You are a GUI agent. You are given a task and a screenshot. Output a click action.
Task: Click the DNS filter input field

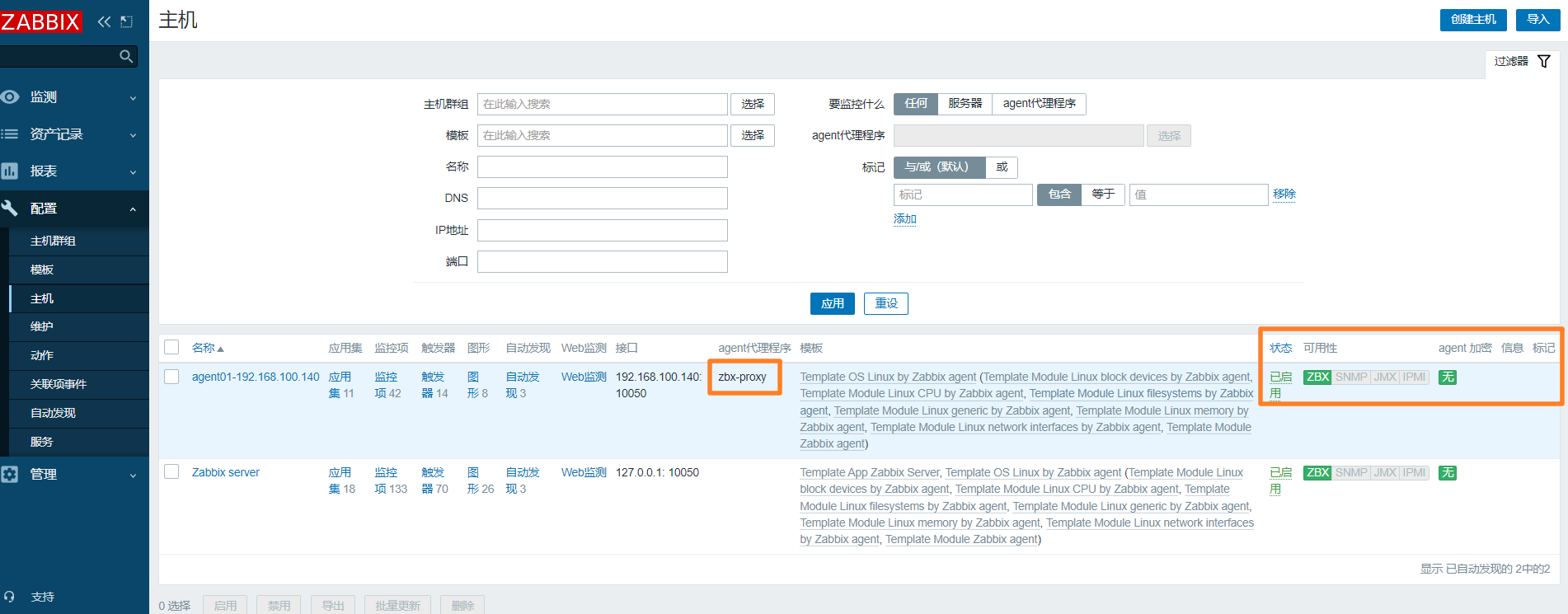point(603,198)
